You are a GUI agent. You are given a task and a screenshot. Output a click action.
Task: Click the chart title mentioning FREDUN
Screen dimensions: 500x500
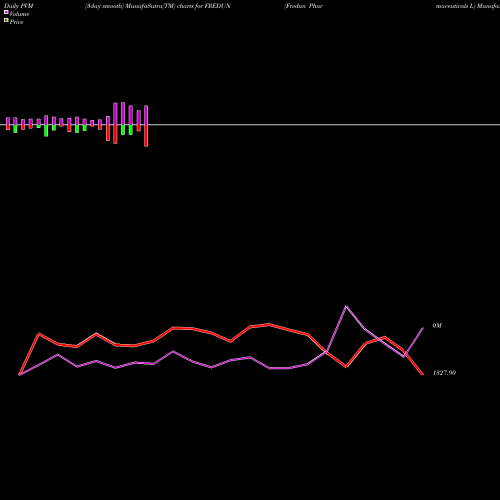(158, 6)
